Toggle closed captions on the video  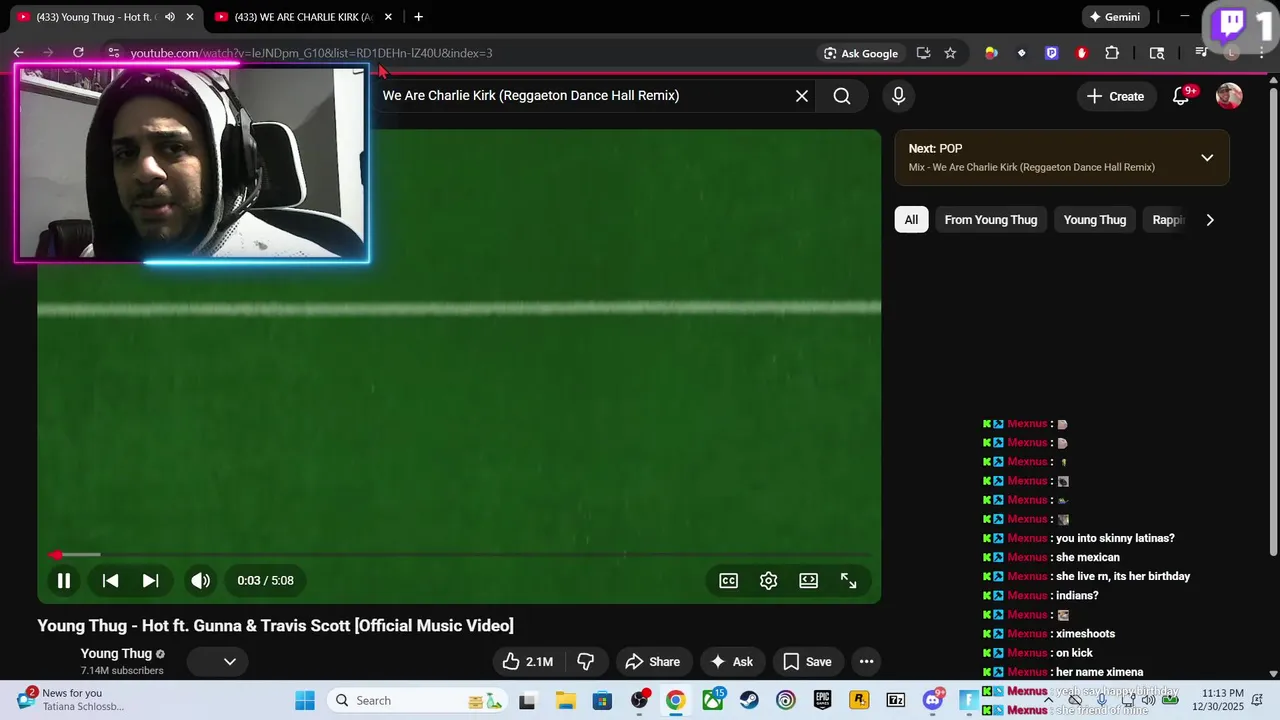[729, 580]
